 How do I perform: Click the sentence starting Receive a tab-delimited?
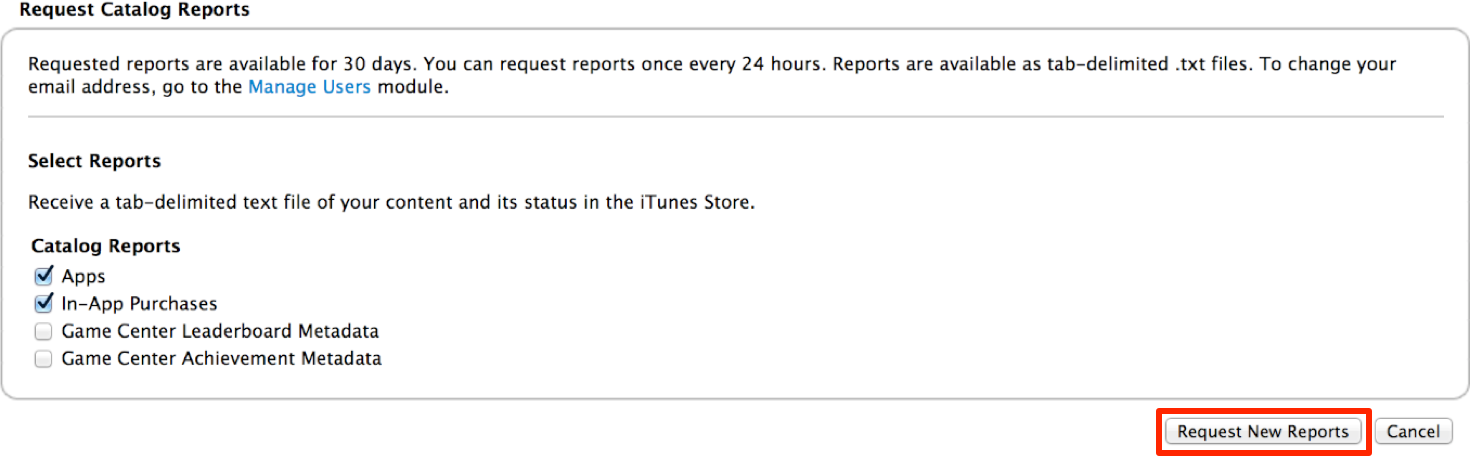click(390, 203)
